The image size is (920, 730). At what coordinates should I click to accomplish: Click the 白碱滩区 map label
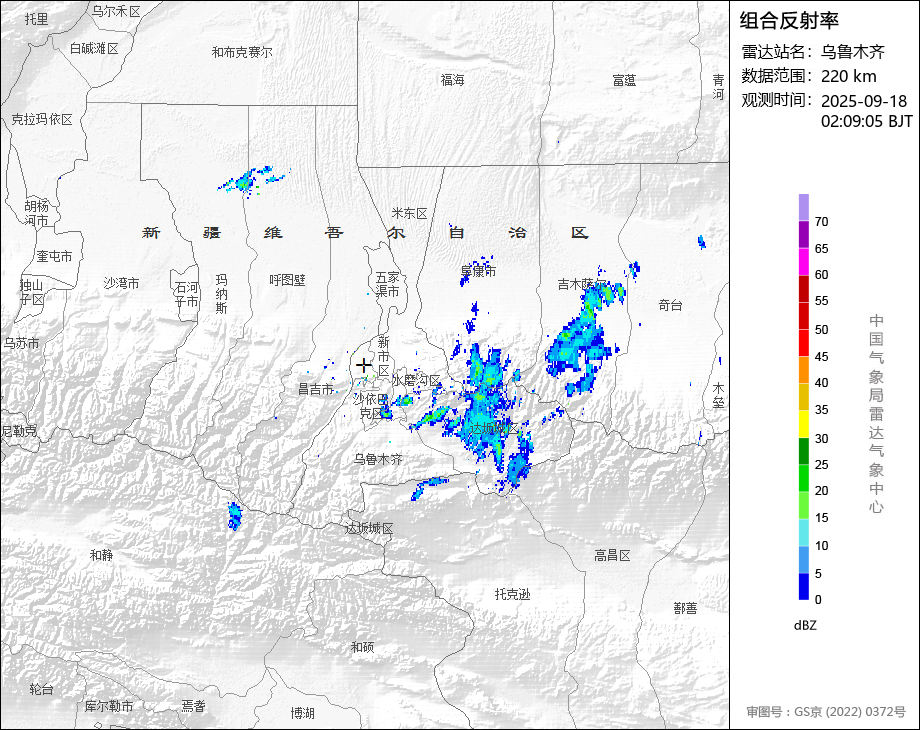point(94,49)
